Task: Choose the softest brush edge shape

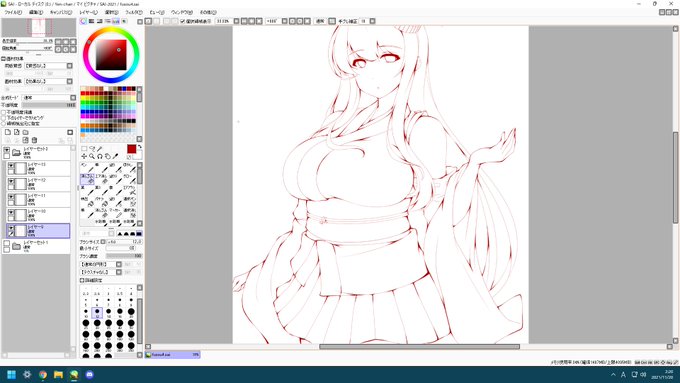Action: click(120, 233)
